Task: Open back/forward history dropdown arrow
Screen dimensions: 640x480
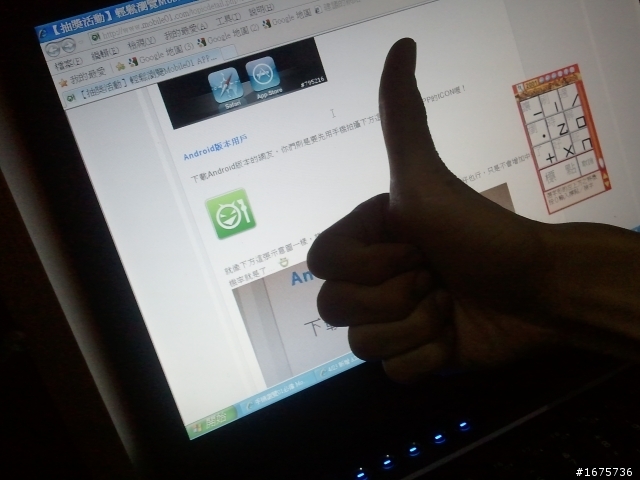Action: click(x=80, y=42)
